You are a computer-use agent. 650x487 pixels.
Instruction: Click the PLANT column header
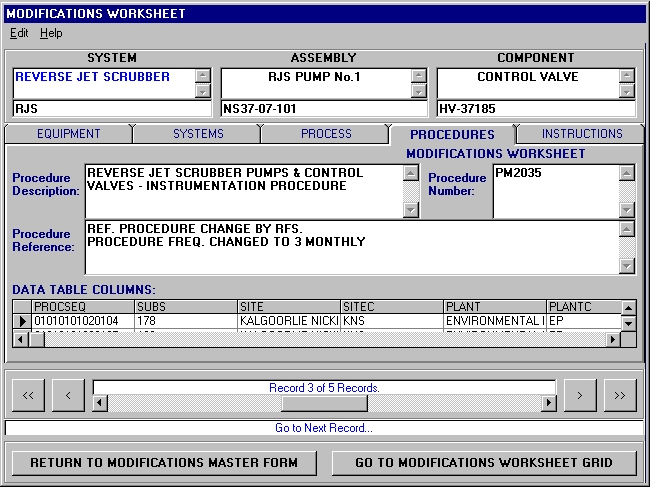click(495, 307)
